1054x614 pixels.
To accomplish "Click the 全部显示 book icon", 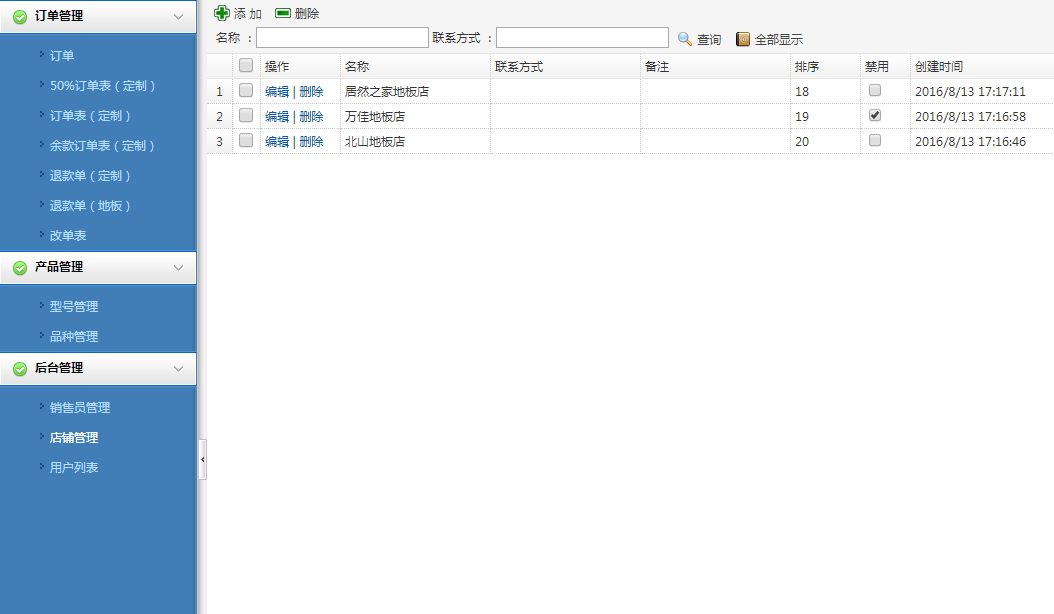I will coord(743,39).
